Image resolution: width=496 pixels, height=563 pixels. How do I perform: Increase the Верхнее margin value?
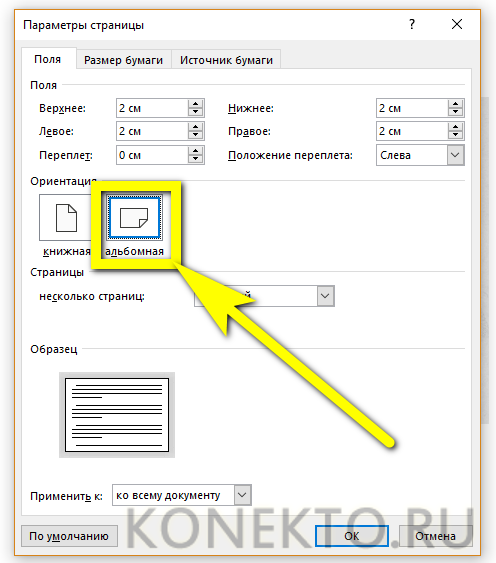[195, 104]
